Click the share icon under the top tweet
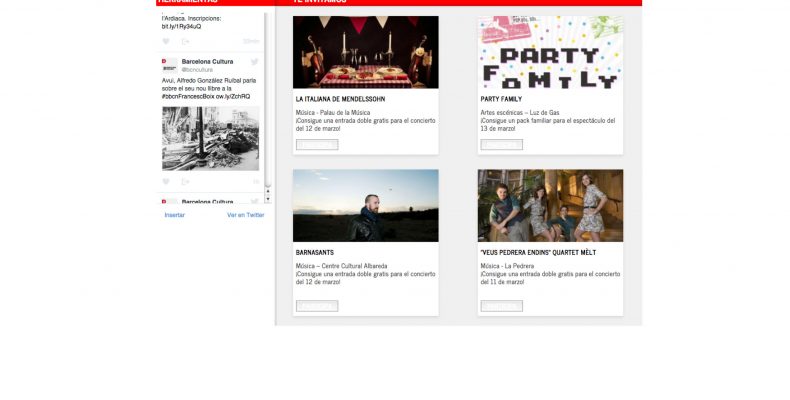The width and height of the screenshot is (790, 400). [185, 41]
